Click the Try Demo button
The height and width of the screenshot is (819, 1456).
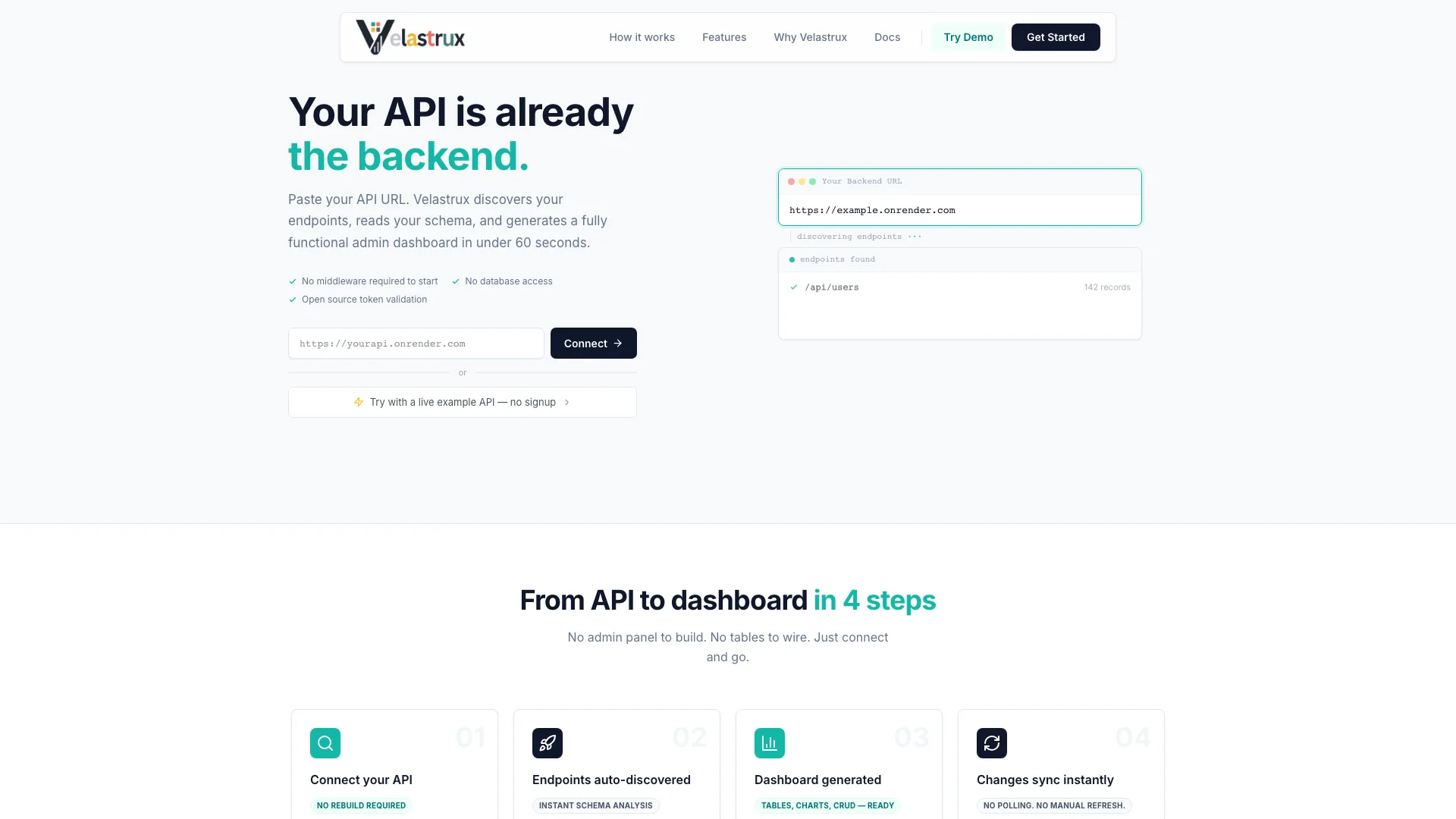click(x=968, y=37)
